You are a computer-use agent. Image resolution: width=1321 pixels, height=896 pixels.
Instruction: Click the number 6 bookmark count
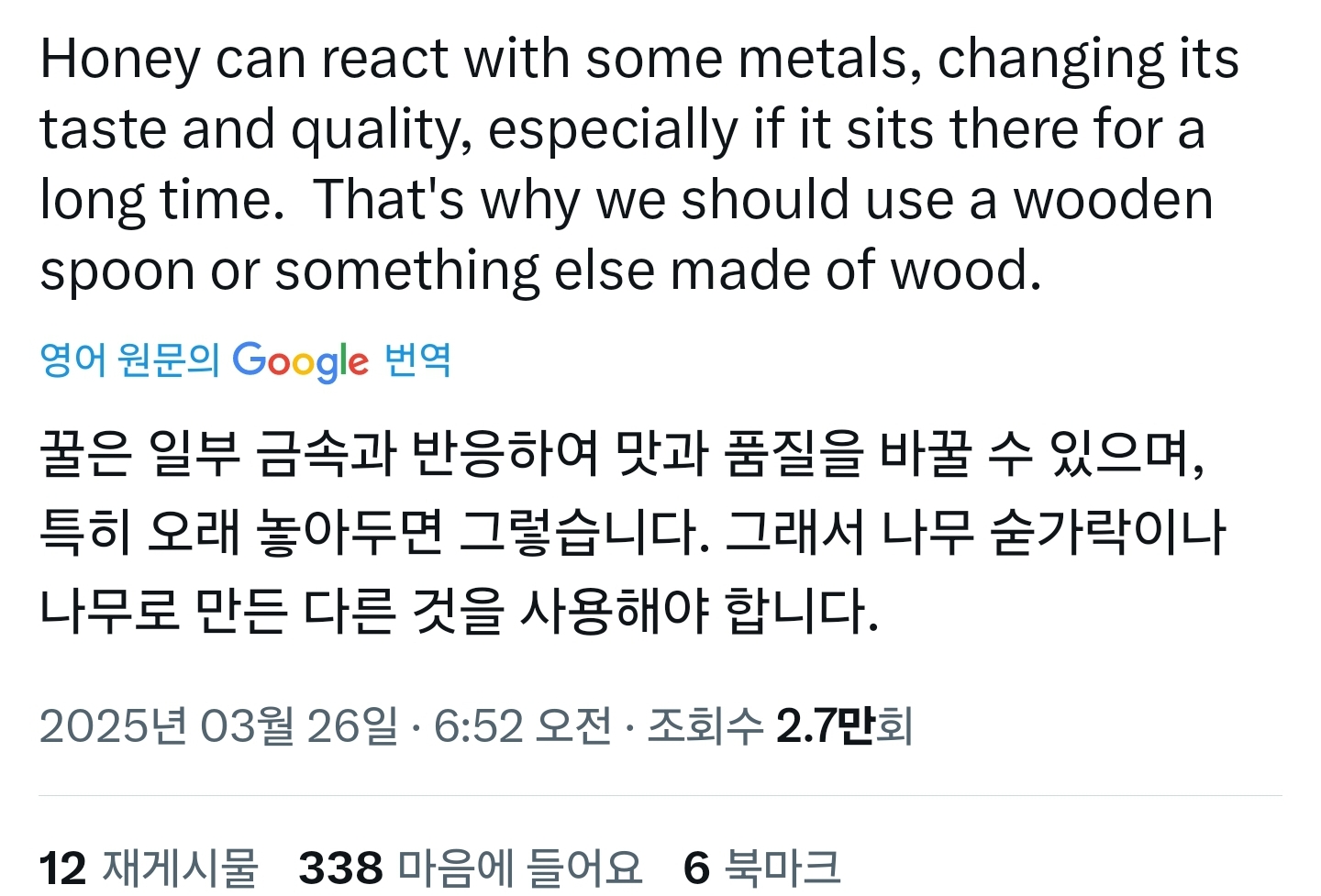click(696, 868)
